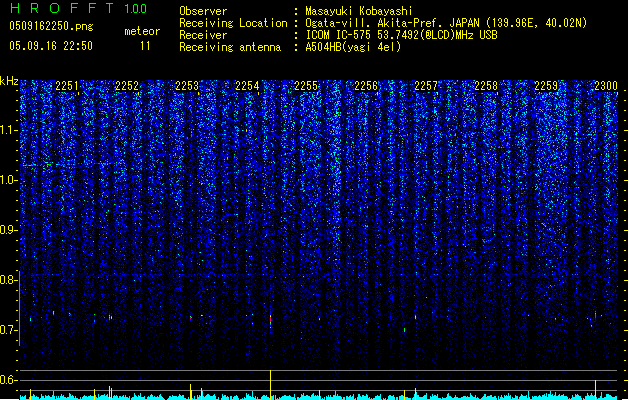Click the tallest yellow intensity spike below 2254
The width and height of the screenshot is (629, 400).
[270, 384]
